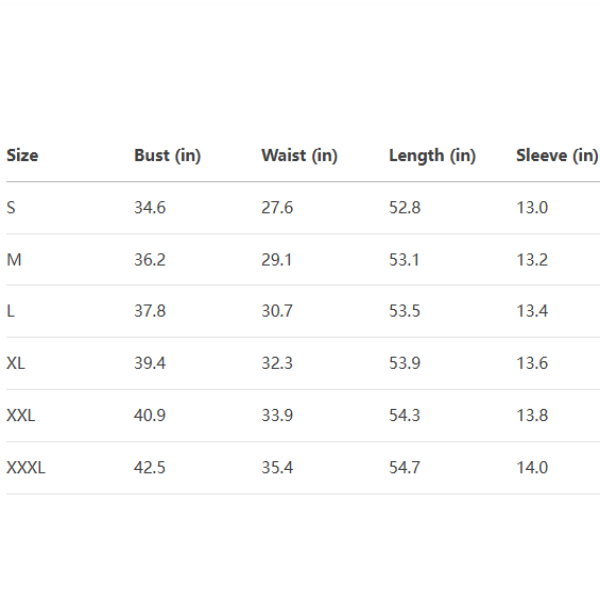Select the XL size row label
The height and width of the screenshot is (600, 600).
pos(16,363)
